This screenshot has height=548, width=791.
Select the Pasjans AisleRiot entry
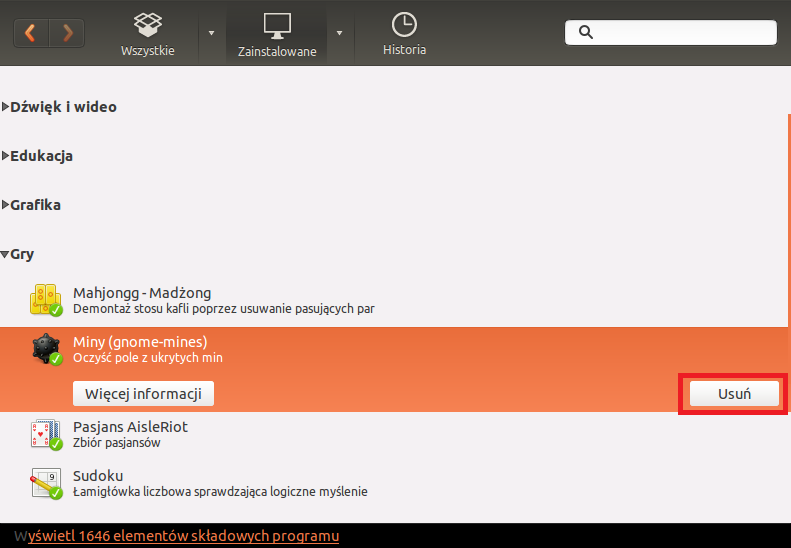click(393, 434)
